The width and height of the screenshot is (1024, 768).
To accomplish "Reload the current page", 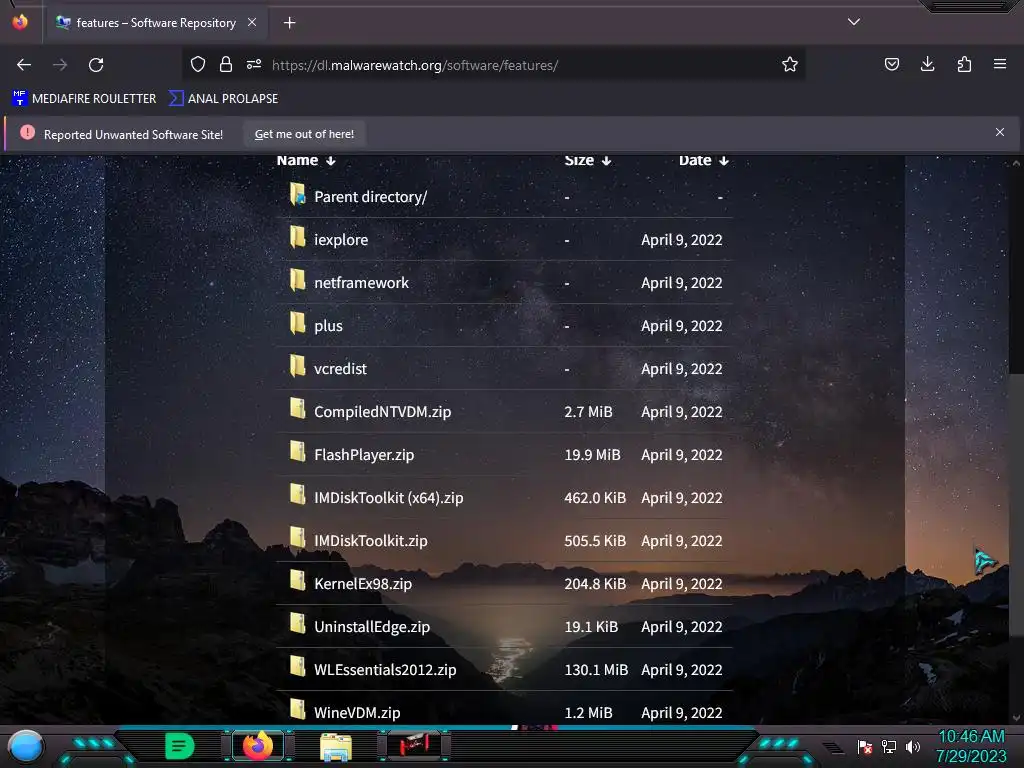I will (x=96, y=65).
